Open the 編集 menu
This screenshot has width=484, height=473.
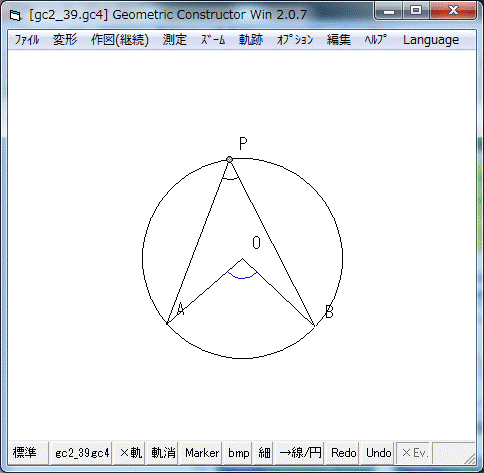click(339, 40)
